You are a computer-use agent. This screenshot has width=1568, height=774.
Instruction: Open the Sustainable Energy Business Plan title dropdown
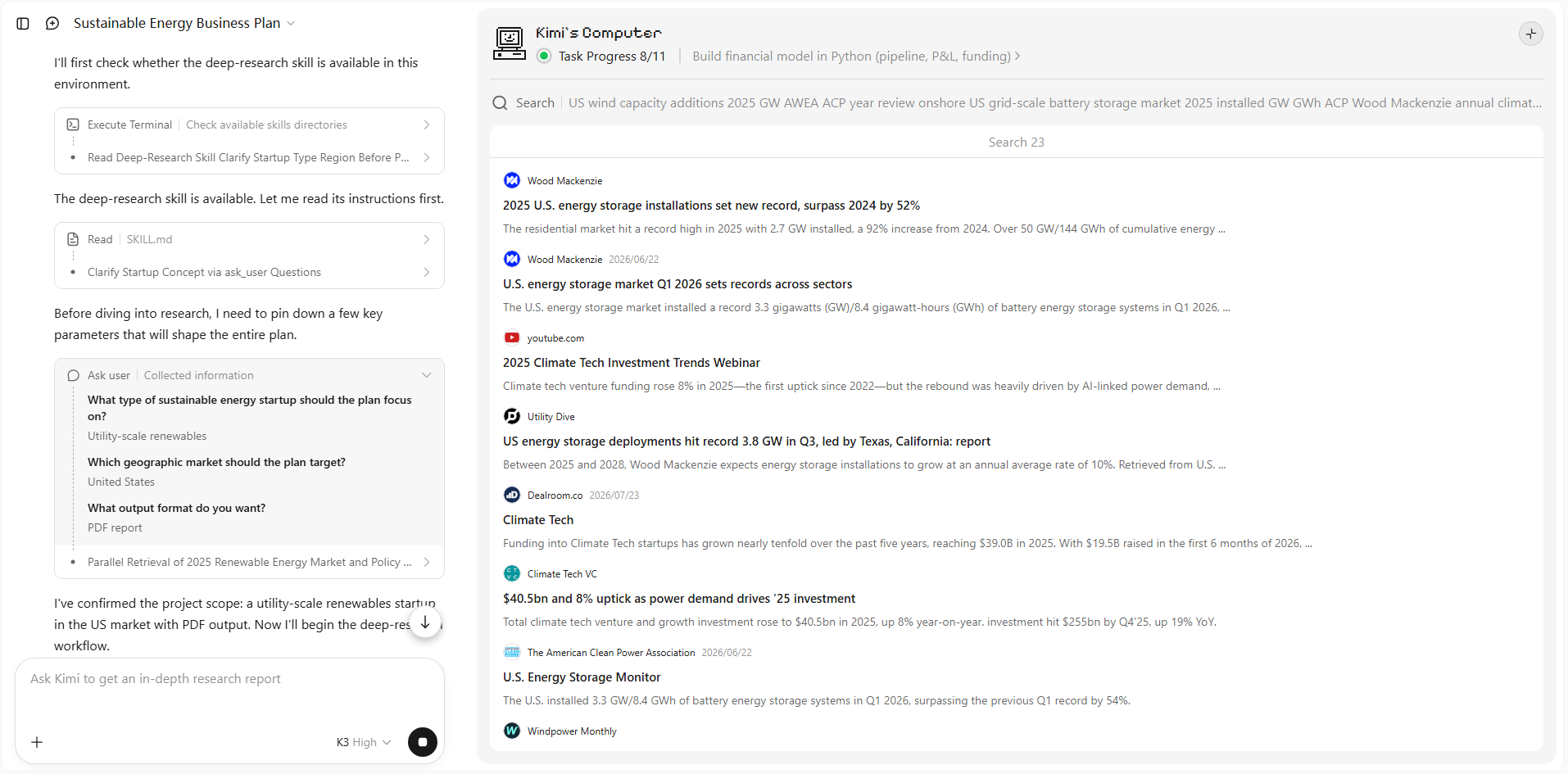coord(184,23)
